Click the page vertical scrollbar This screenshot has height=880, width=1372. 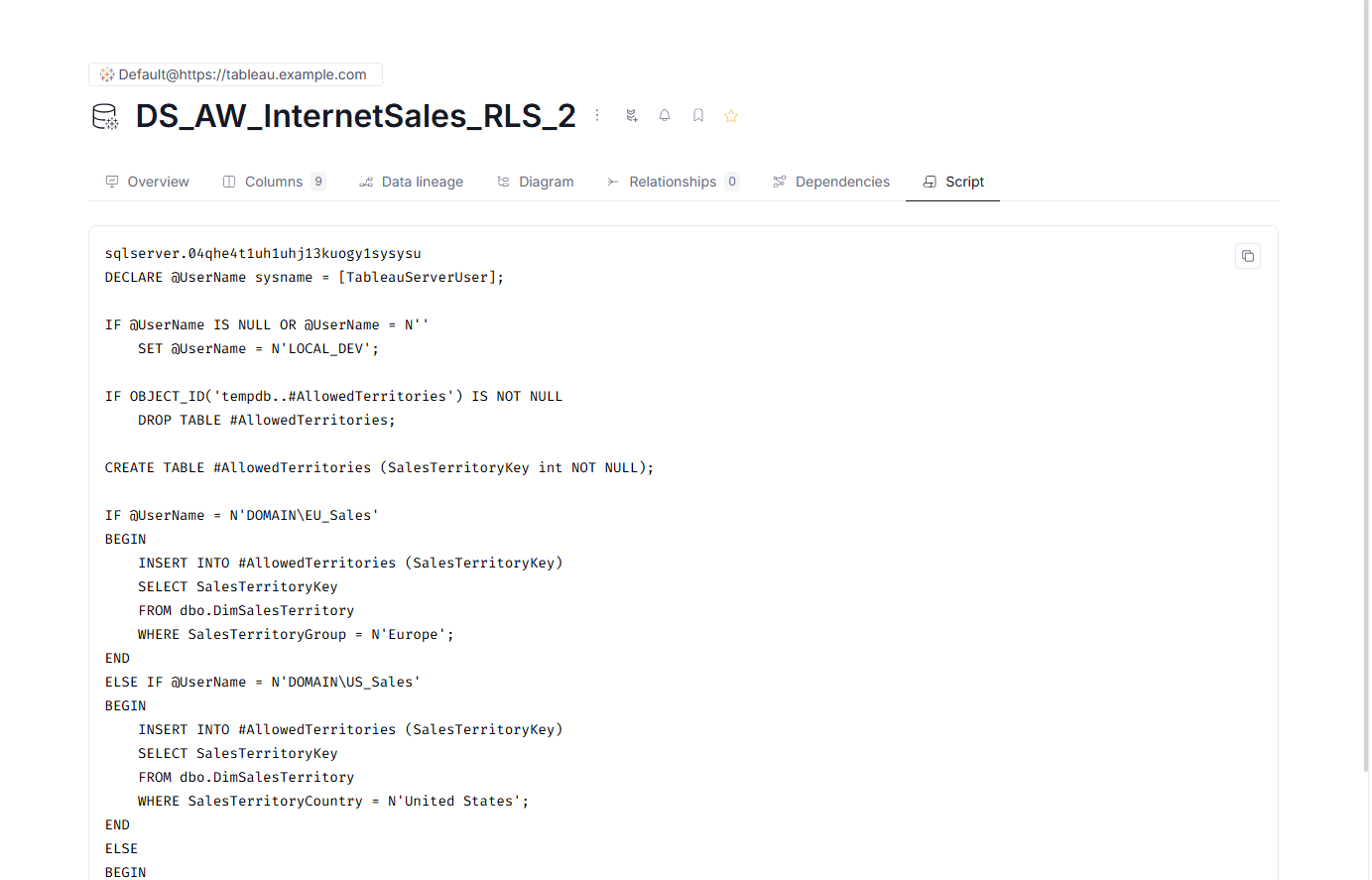1365,397
